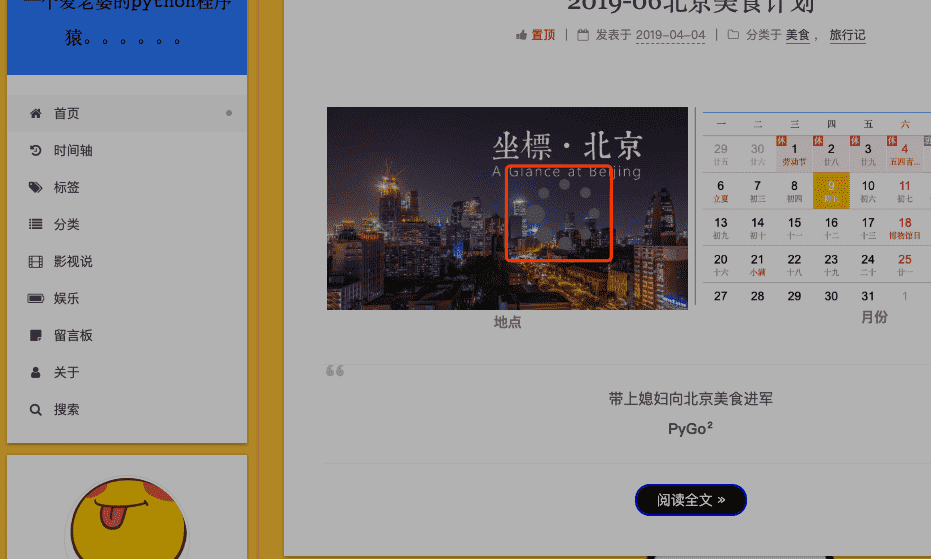Click the post date 2019-04-04
This screenshot has width=931, height=559.
click(x=670, y=35)
